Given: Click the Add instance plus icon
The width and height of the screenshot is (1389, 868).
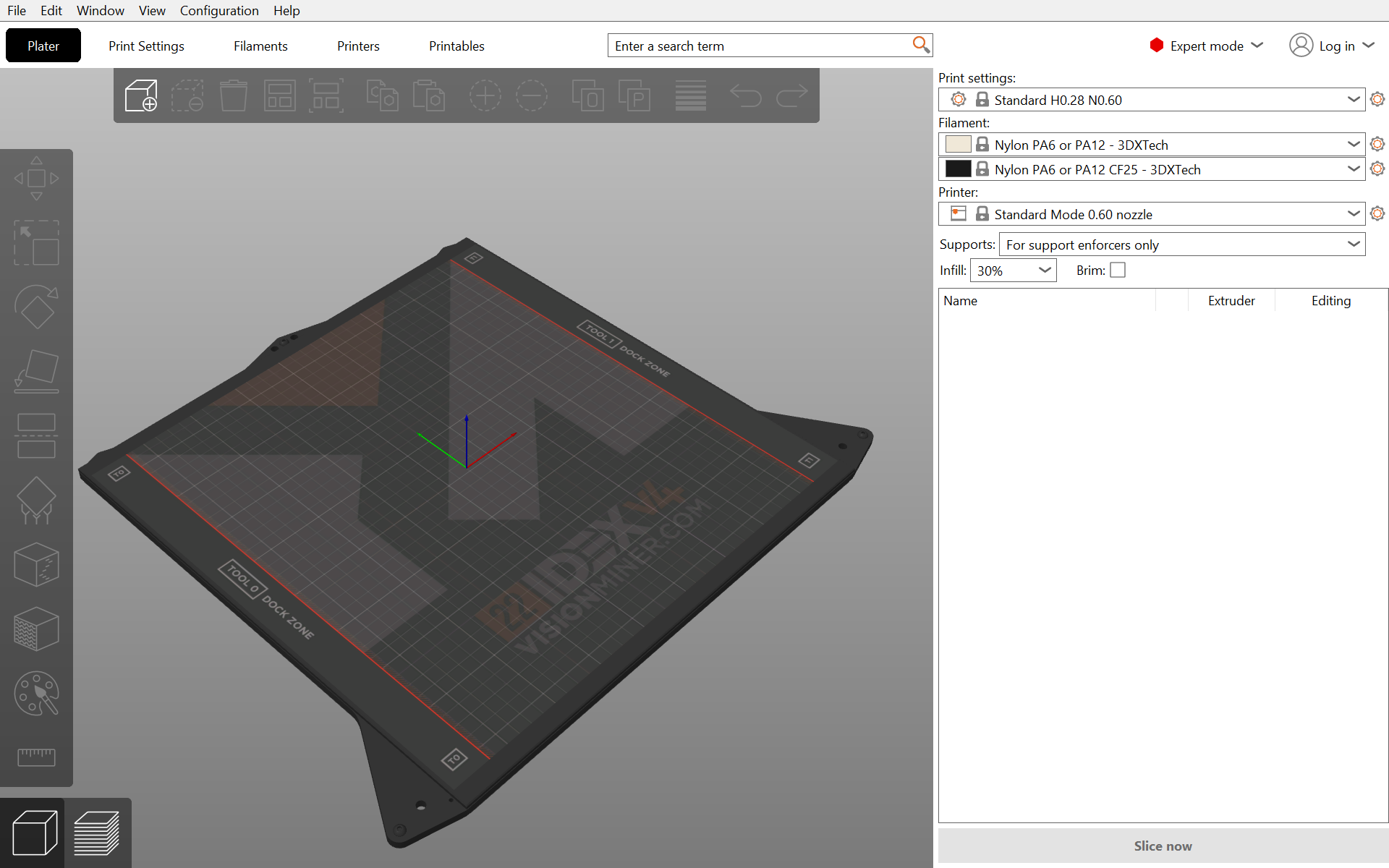Looking at the screenshot, I should [485, 95].
